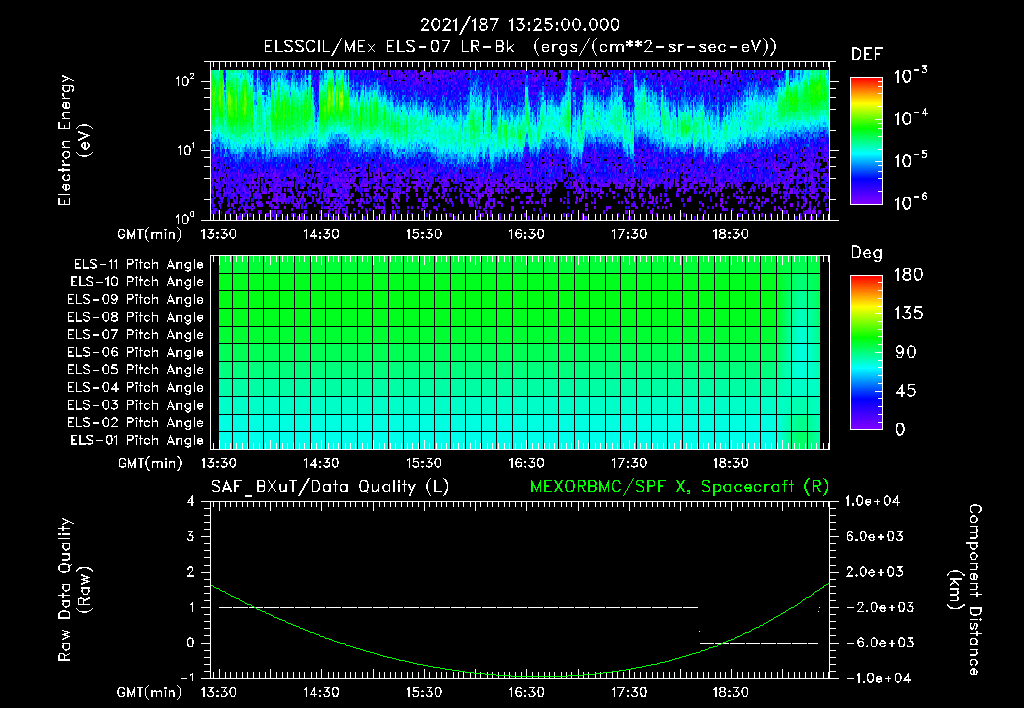Click the Raw Data Quality (Raw) axis label
Screen dimensions: 1024x708
(74, 590)
